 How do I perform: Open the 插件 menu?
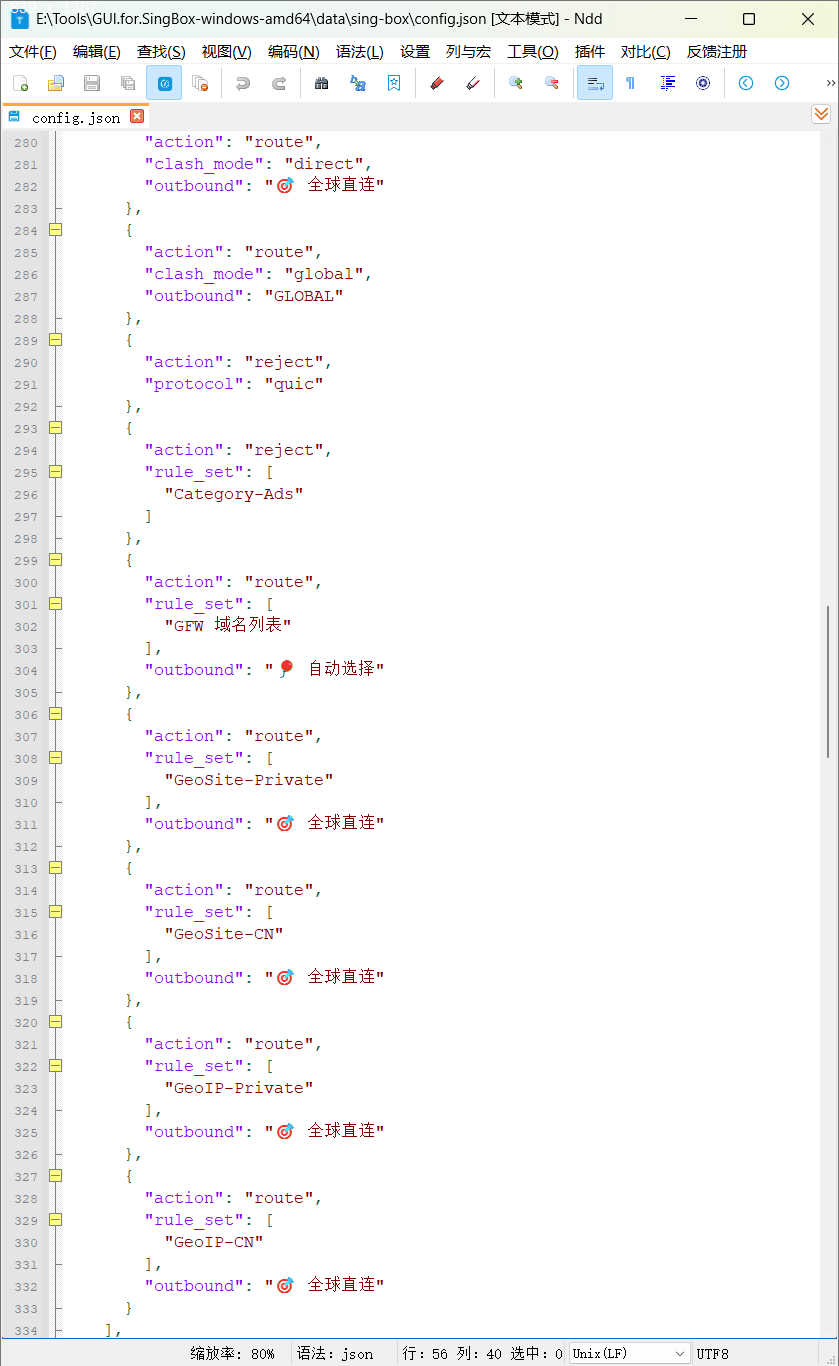coord(590,52)
